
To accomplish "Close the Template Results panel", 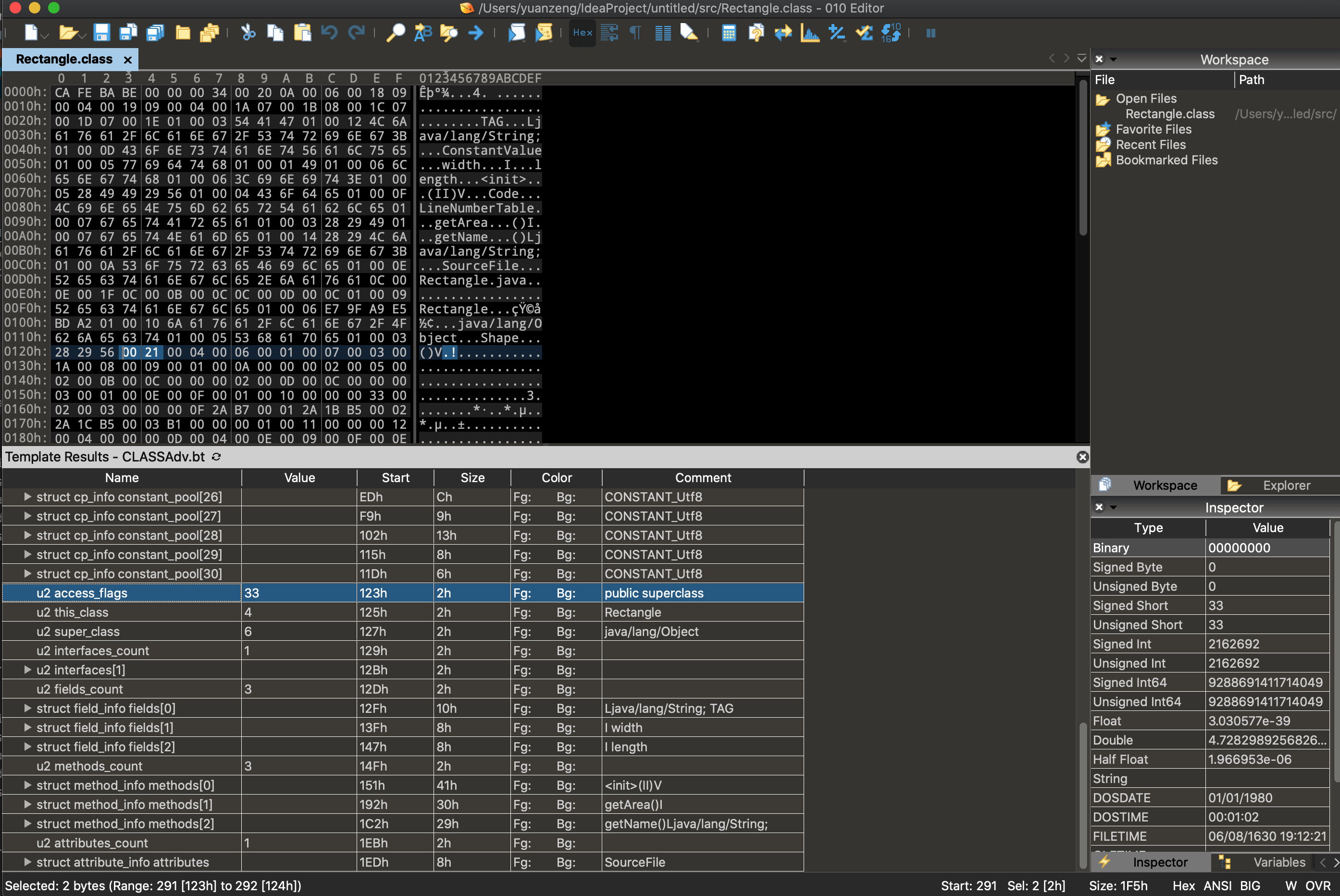I will (1082, 457).
